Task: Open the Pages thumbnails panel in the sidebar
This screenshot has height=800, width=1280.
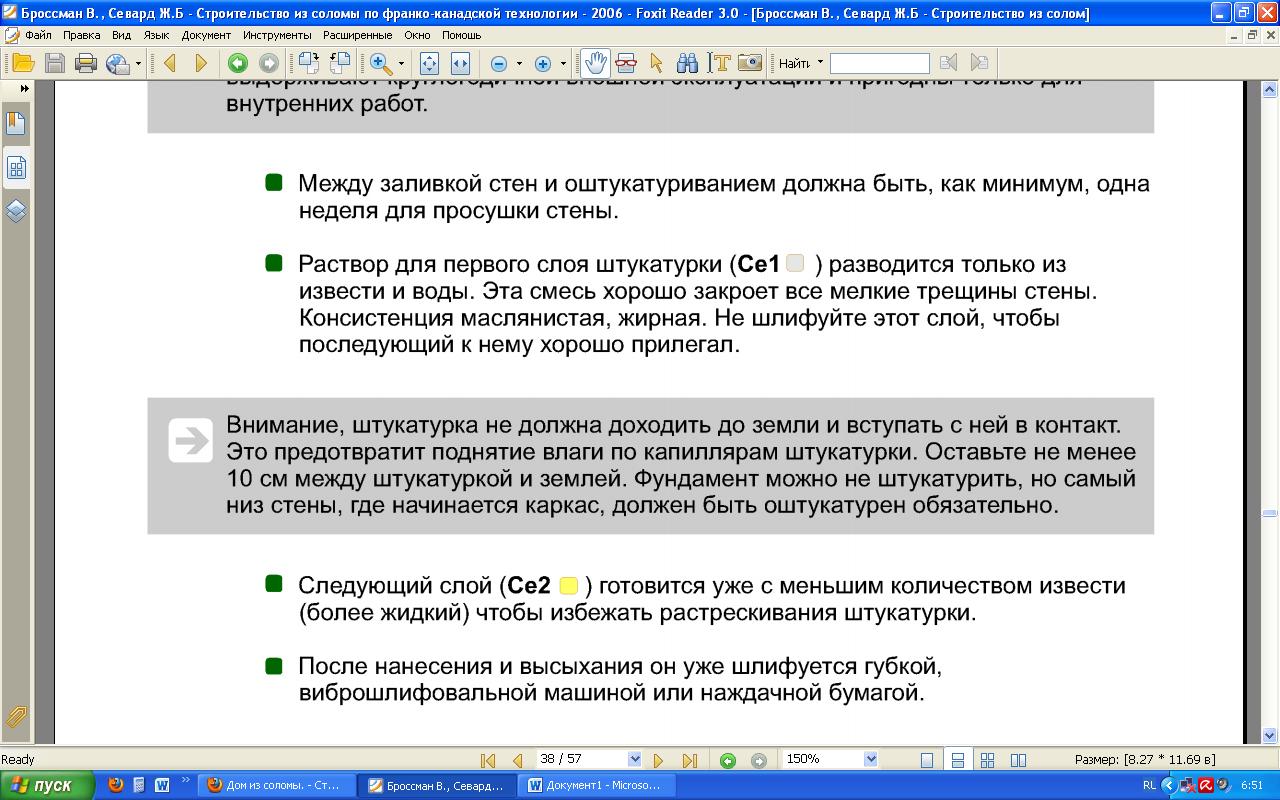Action: [x=16, y=168]
